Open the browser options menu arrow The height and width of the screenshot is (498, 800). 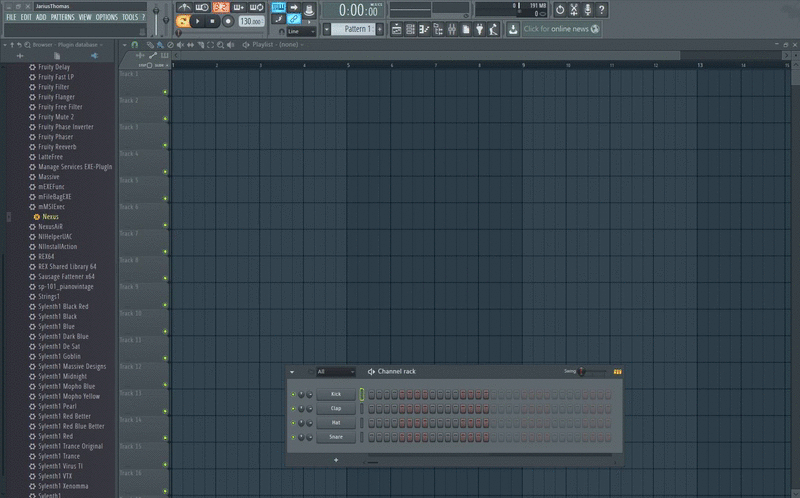(x=5, y=45)
